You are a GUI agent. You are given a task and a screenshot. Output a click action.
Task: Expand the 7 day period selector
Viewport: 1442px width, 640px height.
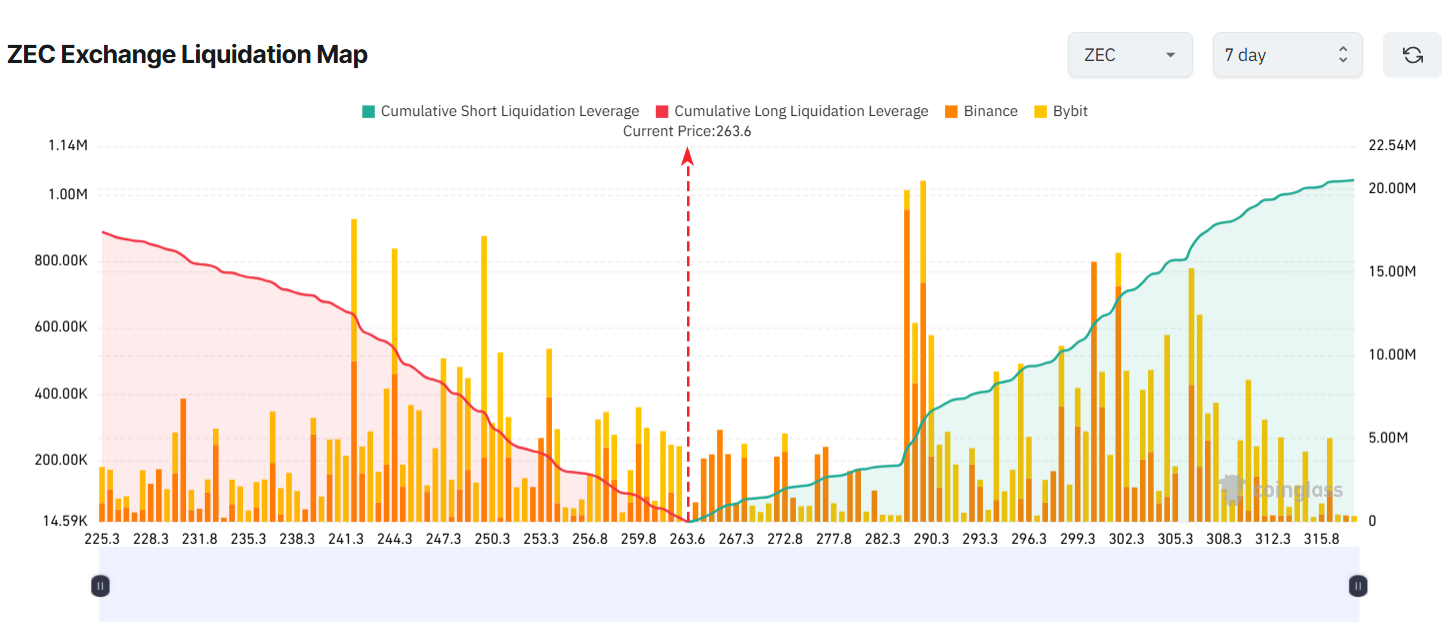click(1287, 55)
